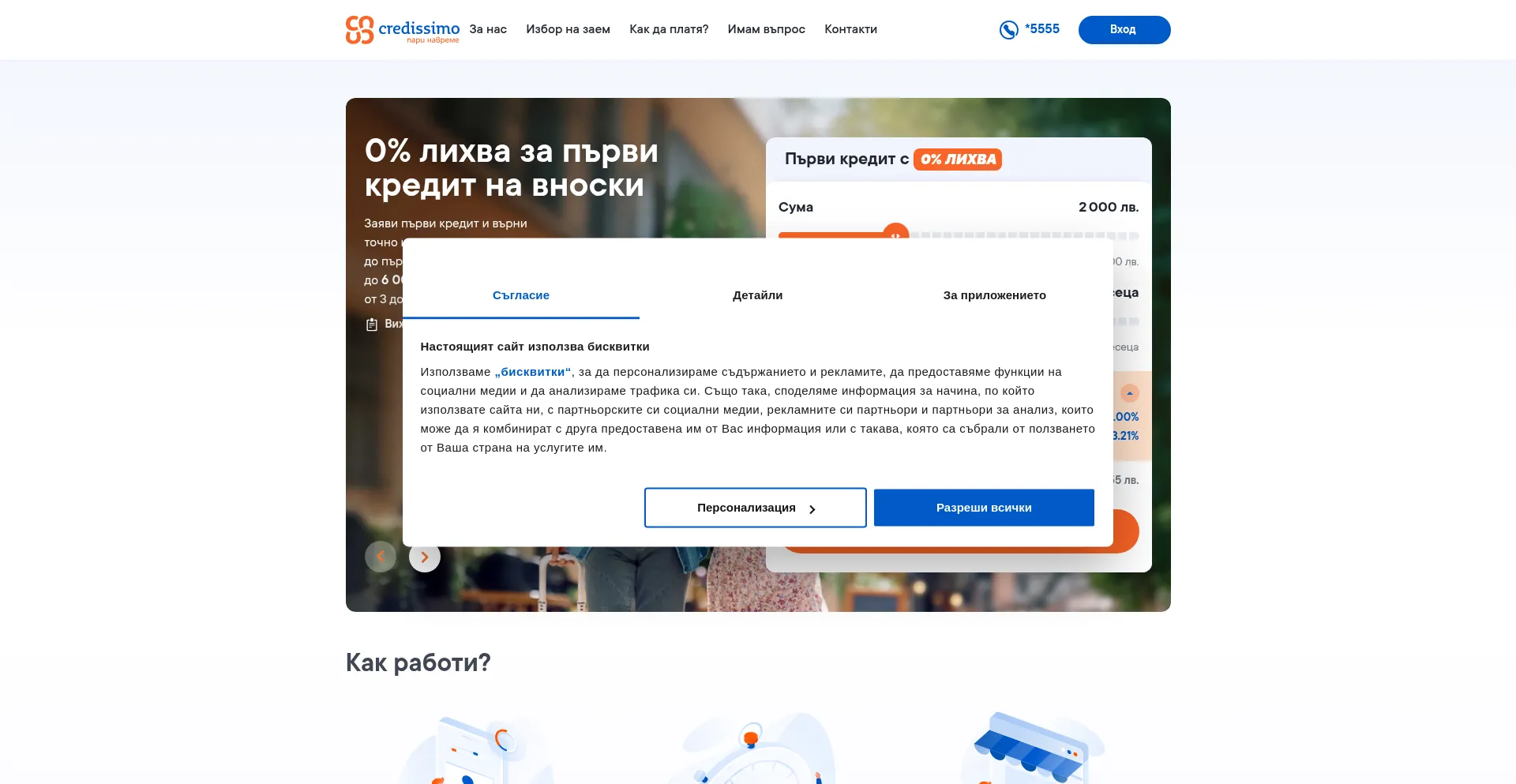
Task: Open Контакти page
Action: point(851,29)
